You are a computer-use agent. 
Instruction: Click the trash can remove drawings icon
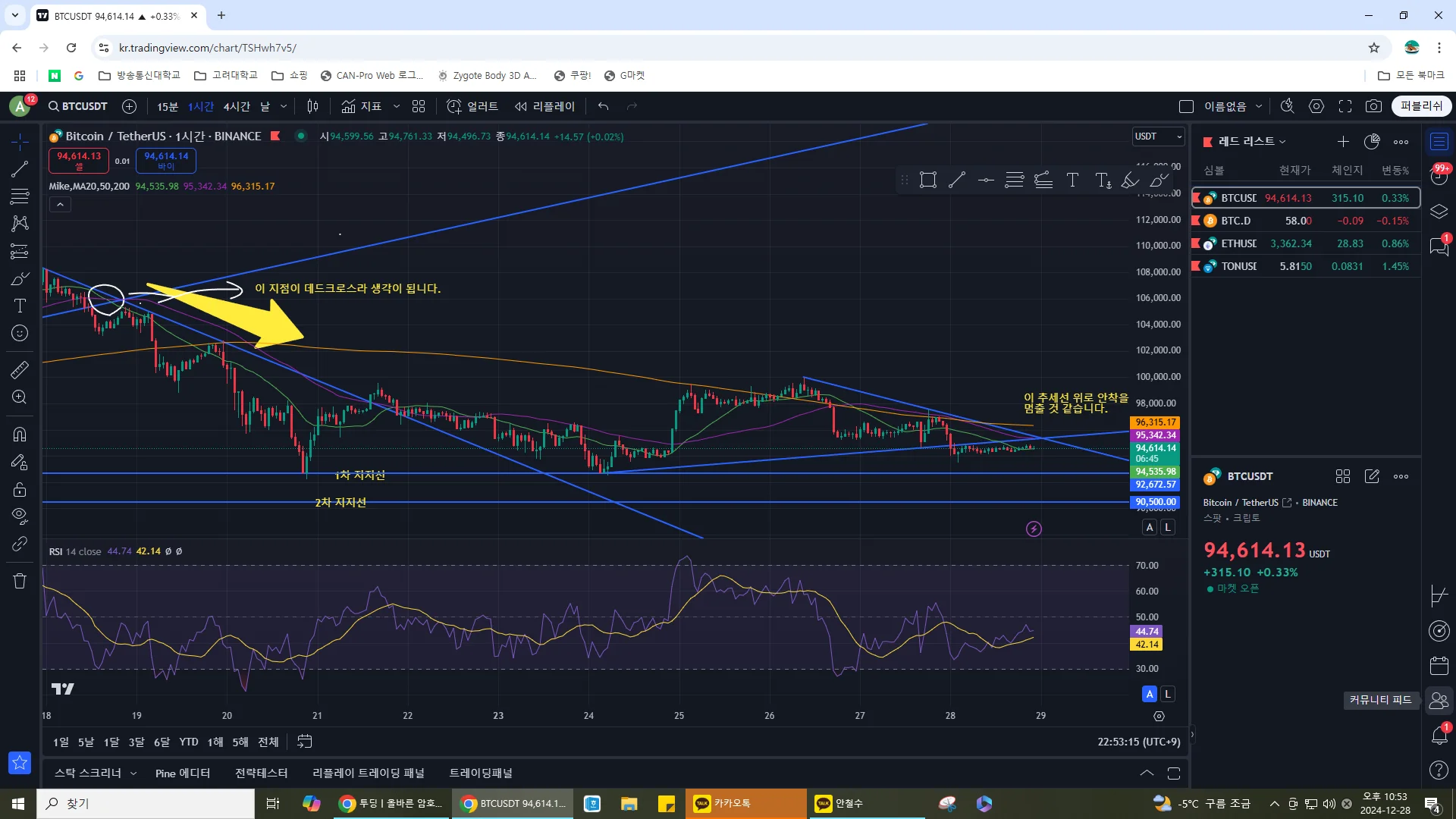tap(20, 582)
